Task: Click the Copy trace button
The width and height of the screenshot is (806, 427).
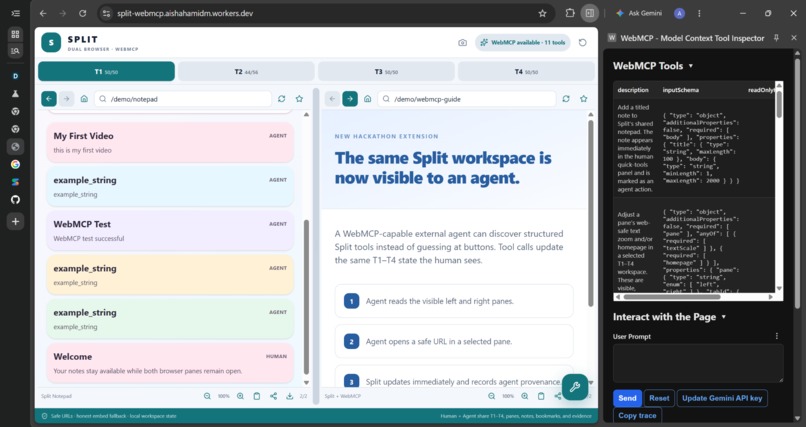Action: click(x=637, y=415)
